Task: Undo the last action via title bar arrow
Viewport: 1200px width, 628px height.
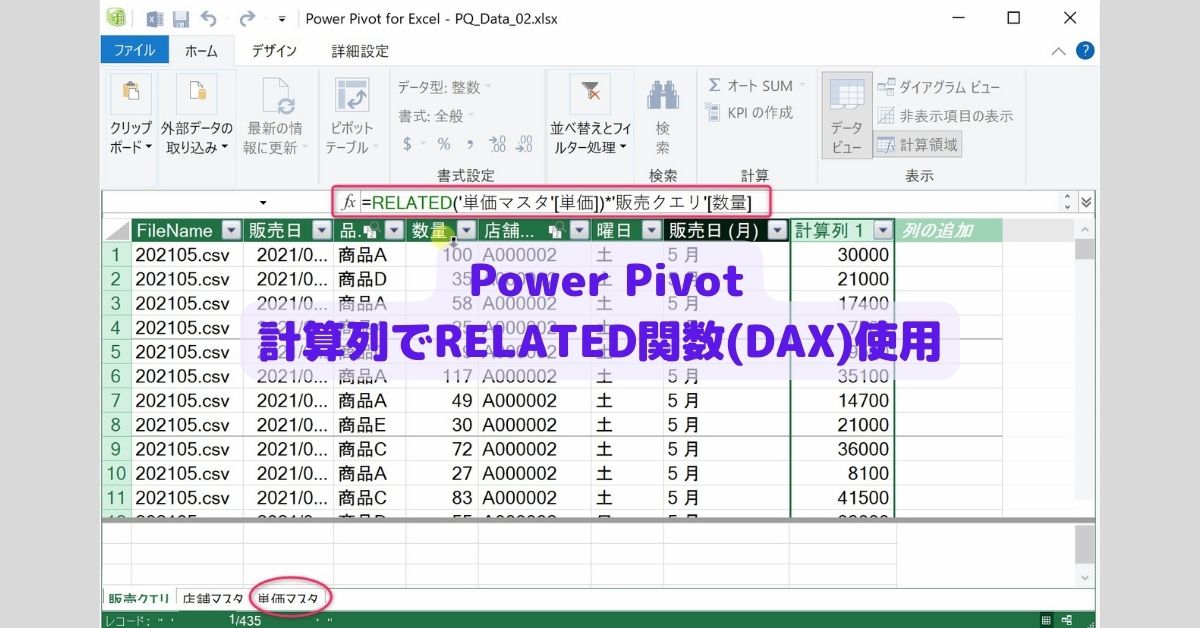Action: pyautogui.click(x=208, y=18)
